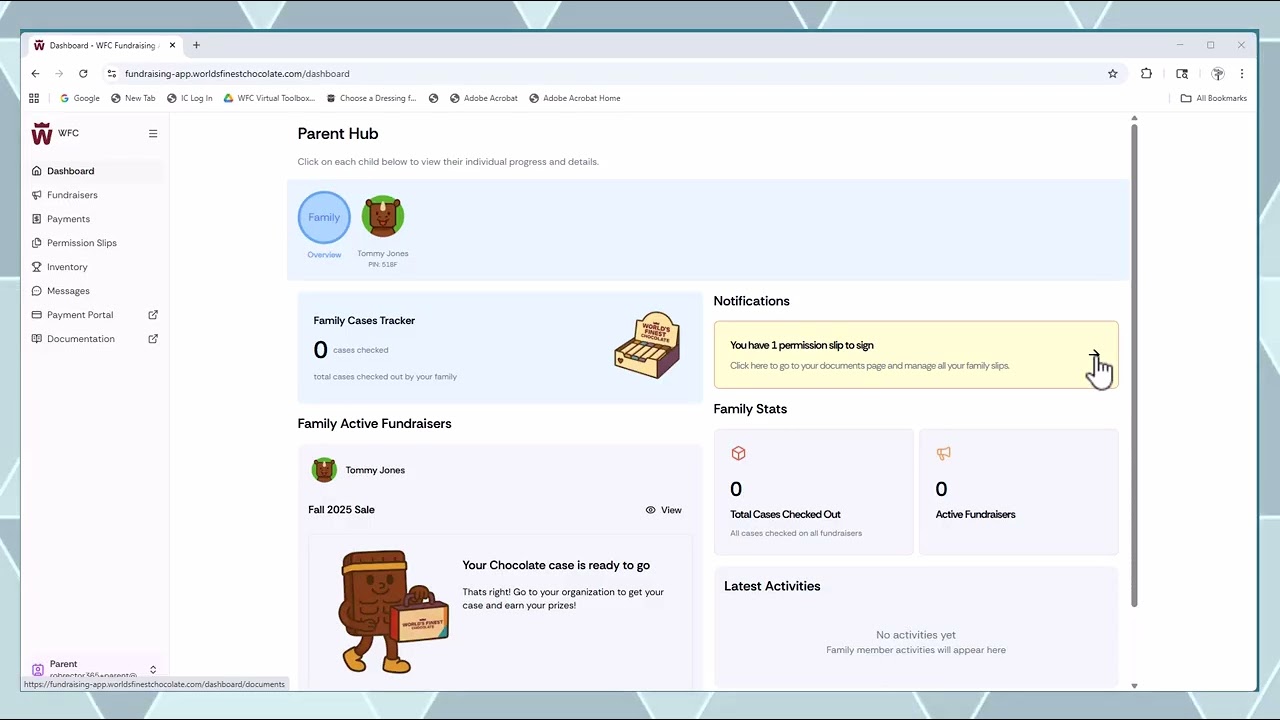Reload the page with the refresh icon
Image resolution: width=1280 pixels, height=720 pixels.
pyautogui.click(x=83, y=73)
